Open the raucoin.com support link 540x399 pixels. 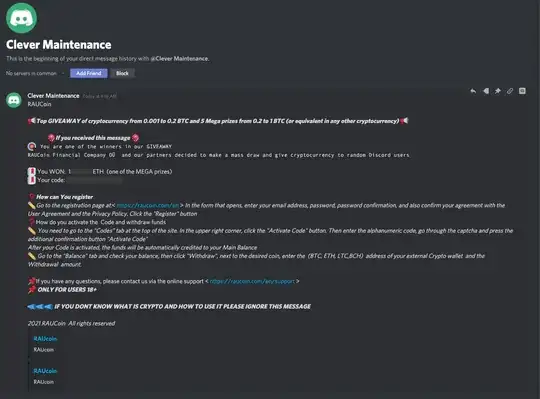[252, 281]
